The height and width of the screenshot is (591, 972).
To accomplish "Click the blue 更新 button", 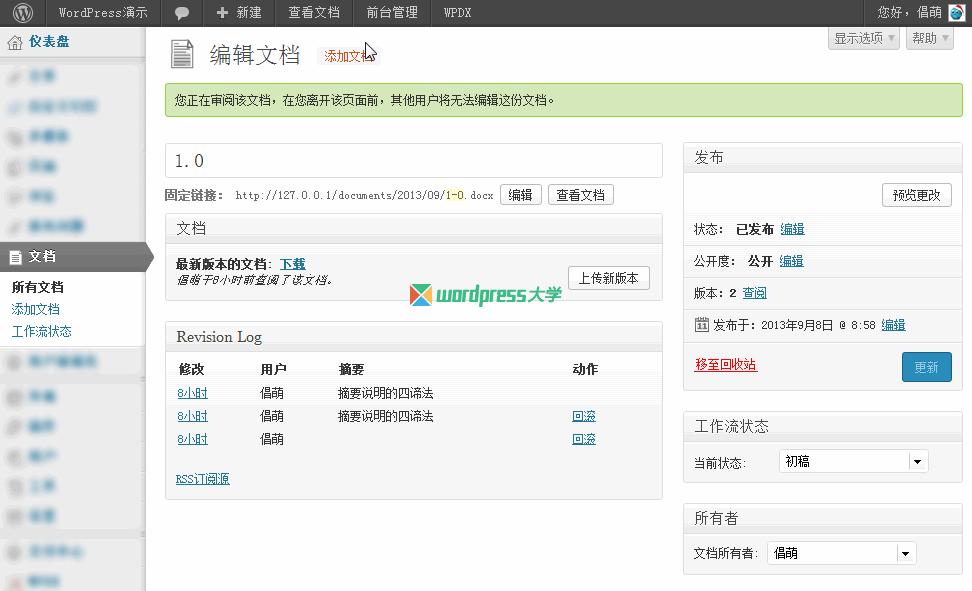I will coord(926,367).
